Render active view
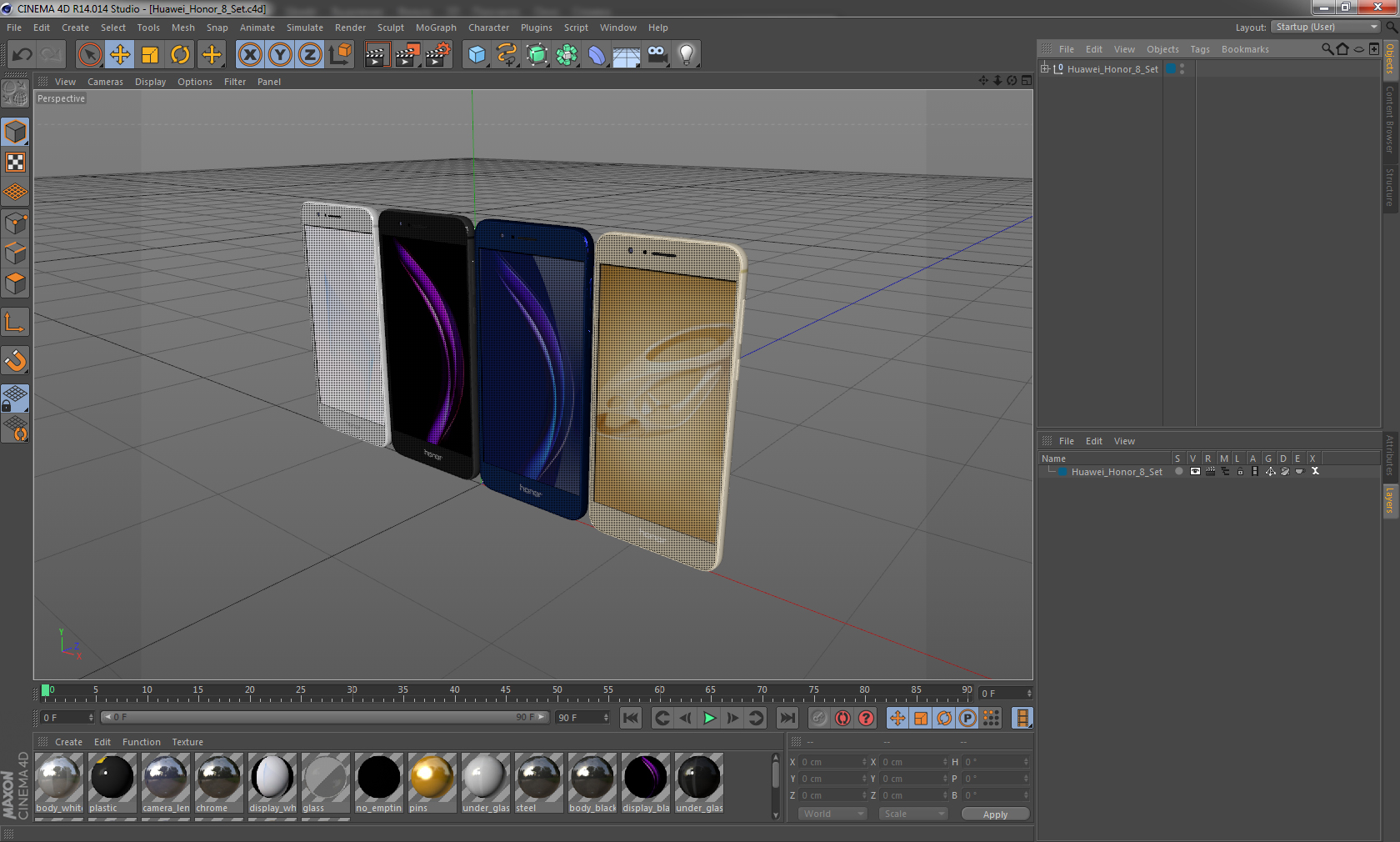 377,55
